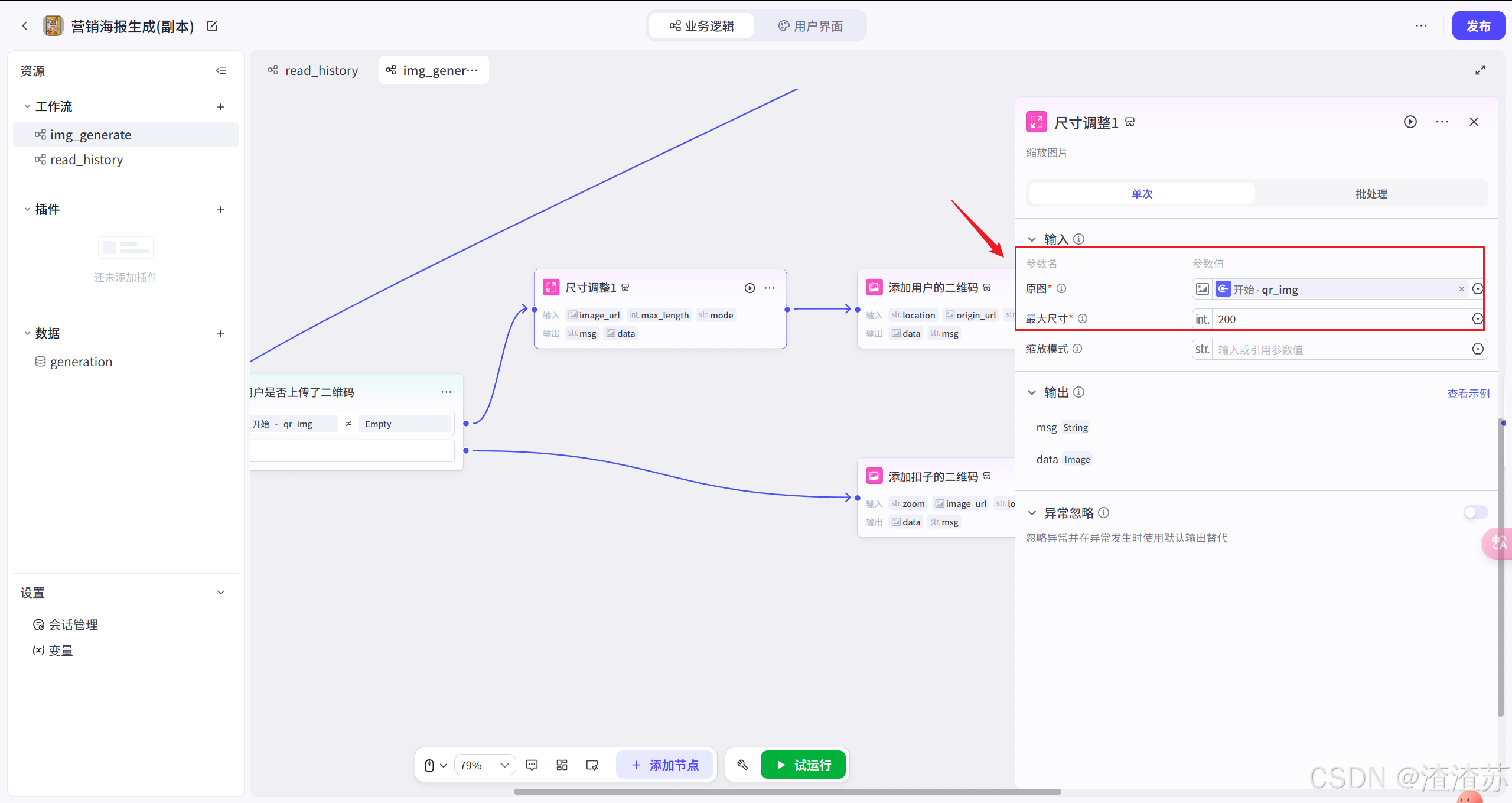Select 单次 mode option
This screenshot has width=1512, height=803.
click(1142, 194)
